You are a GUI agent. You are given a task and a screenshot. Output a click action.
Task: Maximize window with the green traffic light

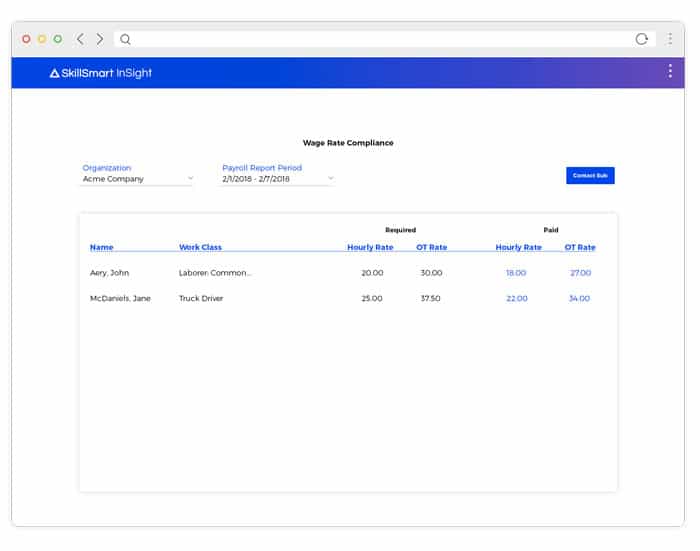click(58, 39)
